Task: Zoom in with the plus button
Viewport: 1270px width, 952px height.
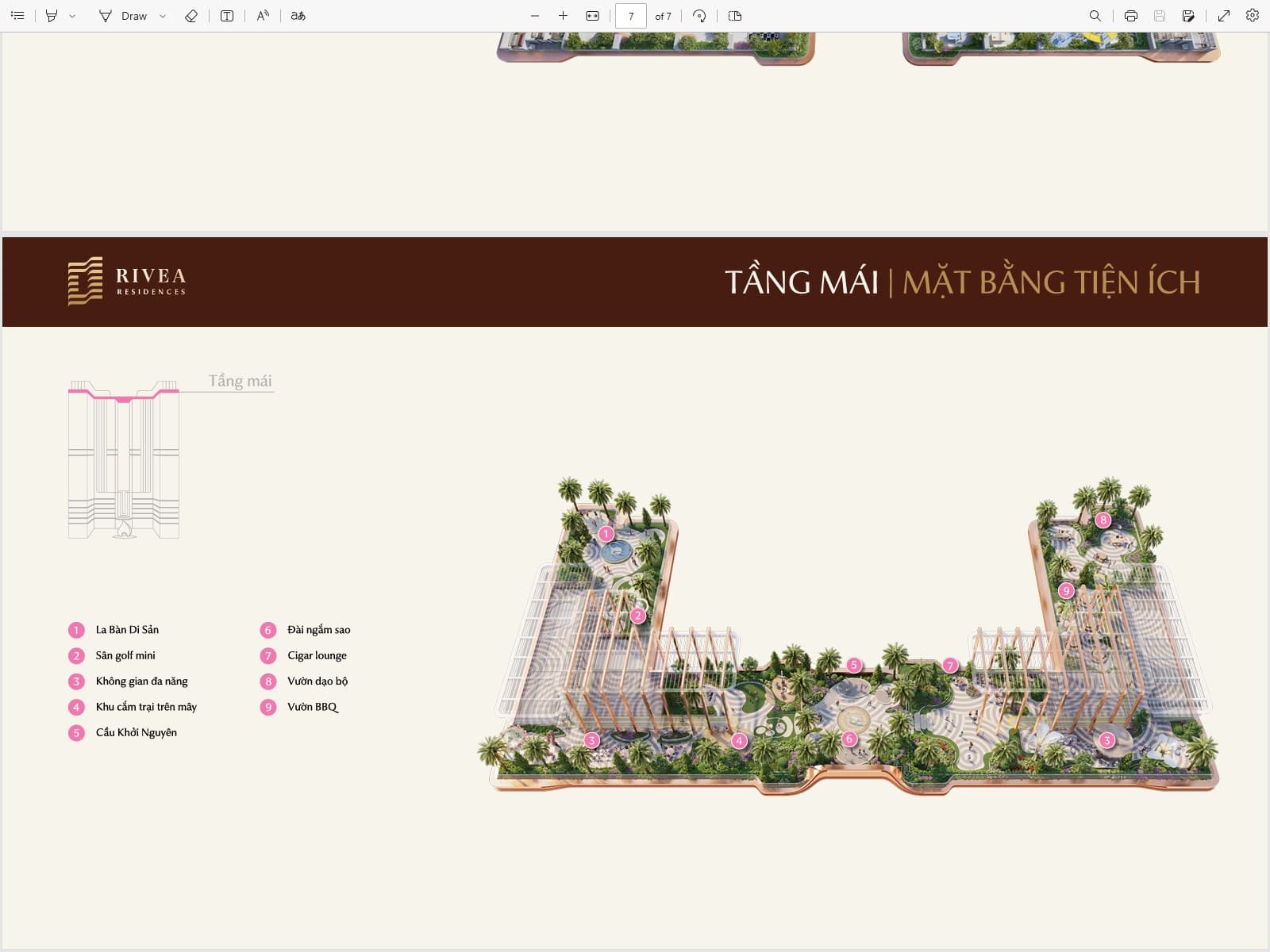Action: point(563,16)
